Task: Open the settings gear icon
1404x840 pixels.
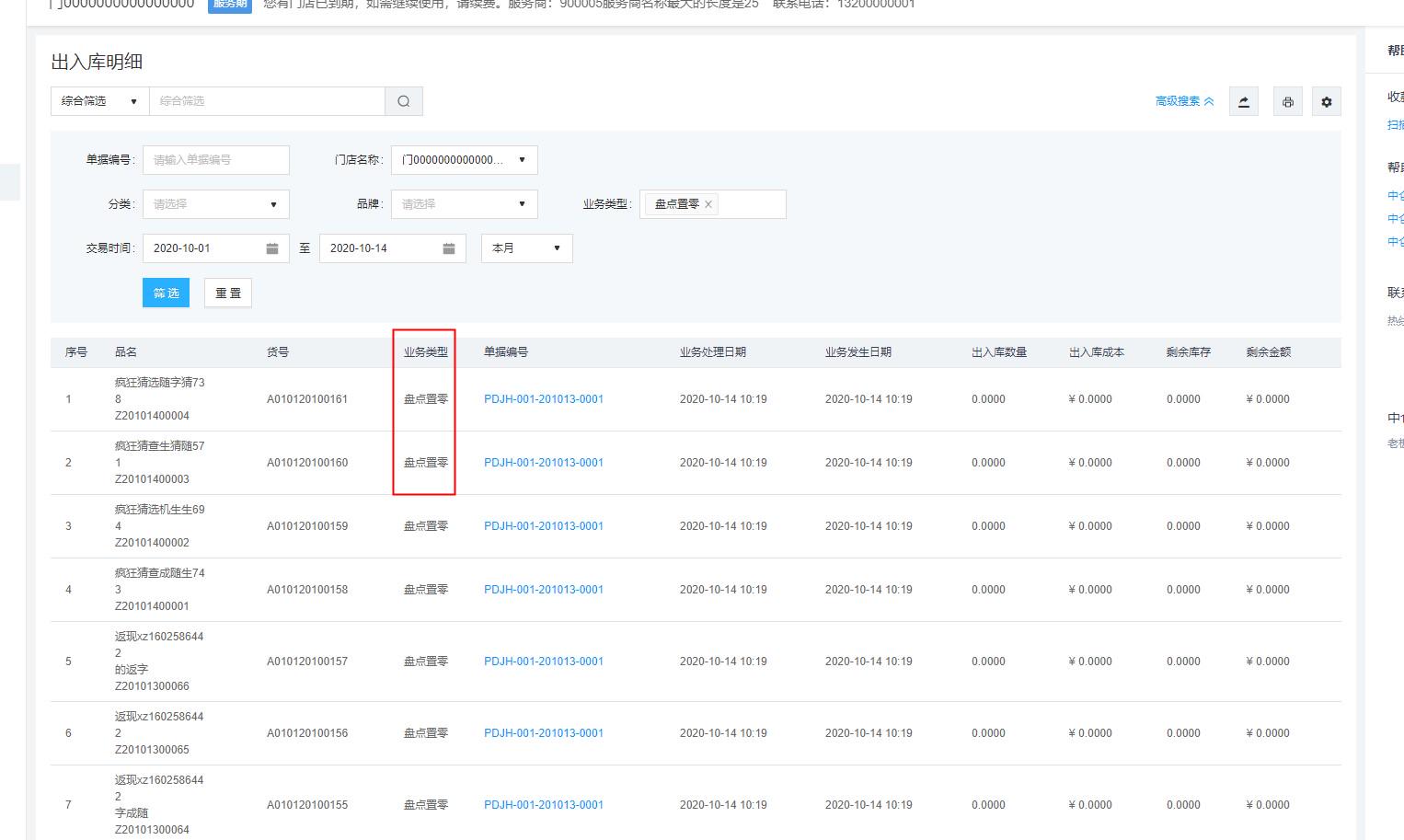Action: click(x=1326, y=101)
